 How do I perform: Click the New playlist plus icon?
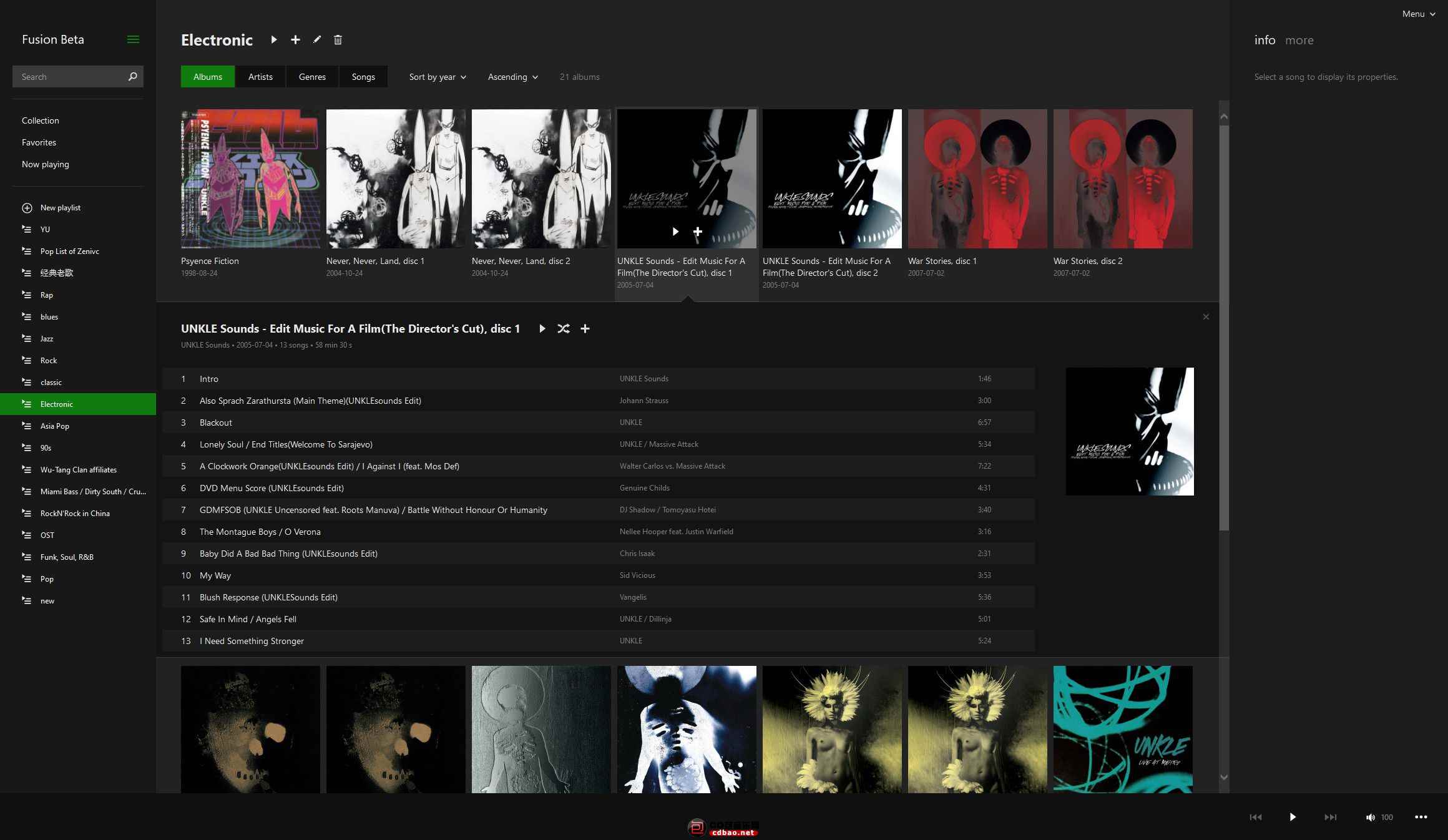[27, 208]
